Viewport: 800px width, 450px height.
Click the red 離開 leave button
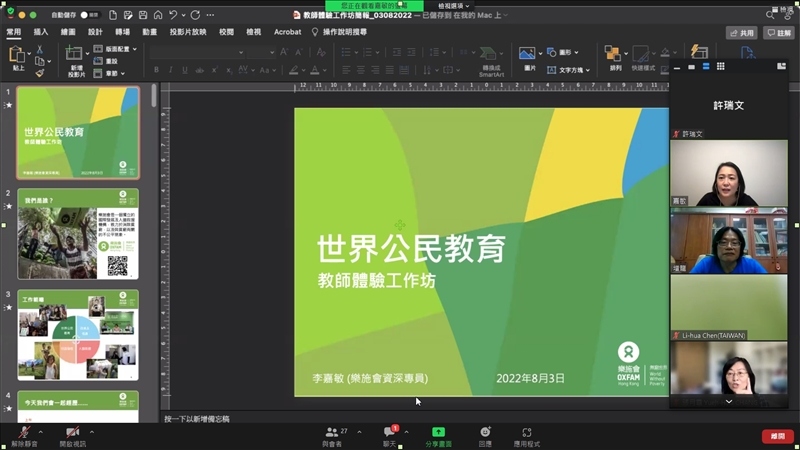pyautogui.click(x=777, y=436)
